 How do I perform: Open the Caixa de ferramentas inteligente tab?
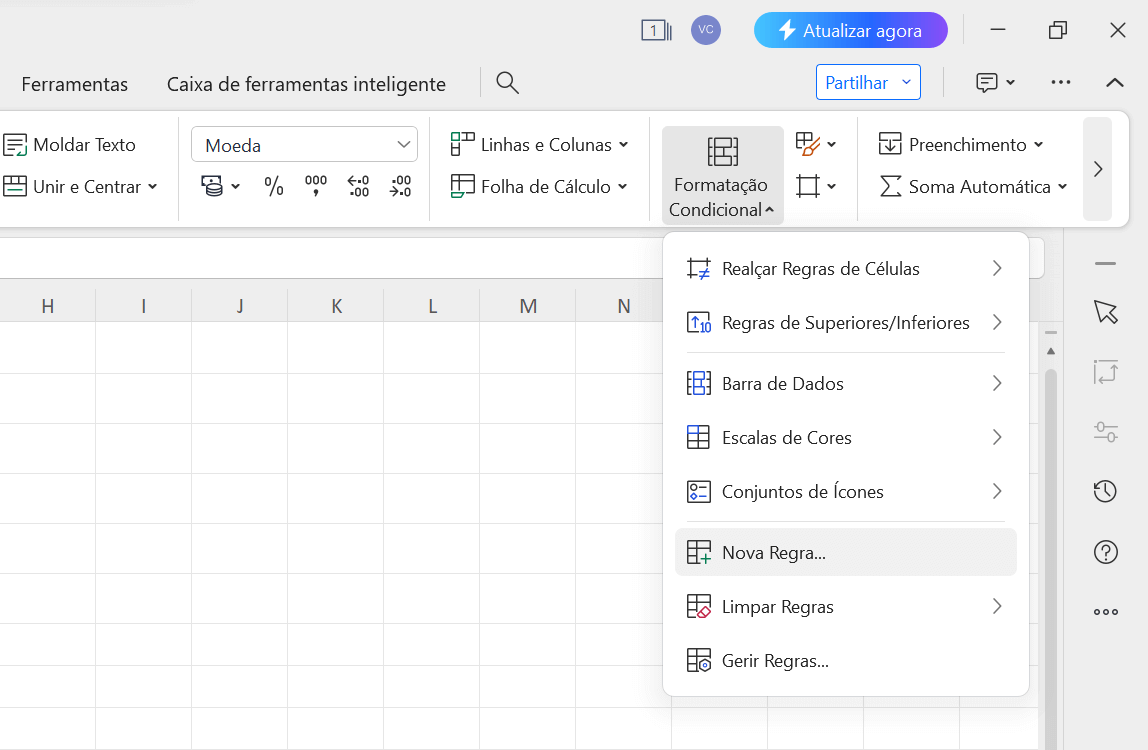tap(306, 84)
